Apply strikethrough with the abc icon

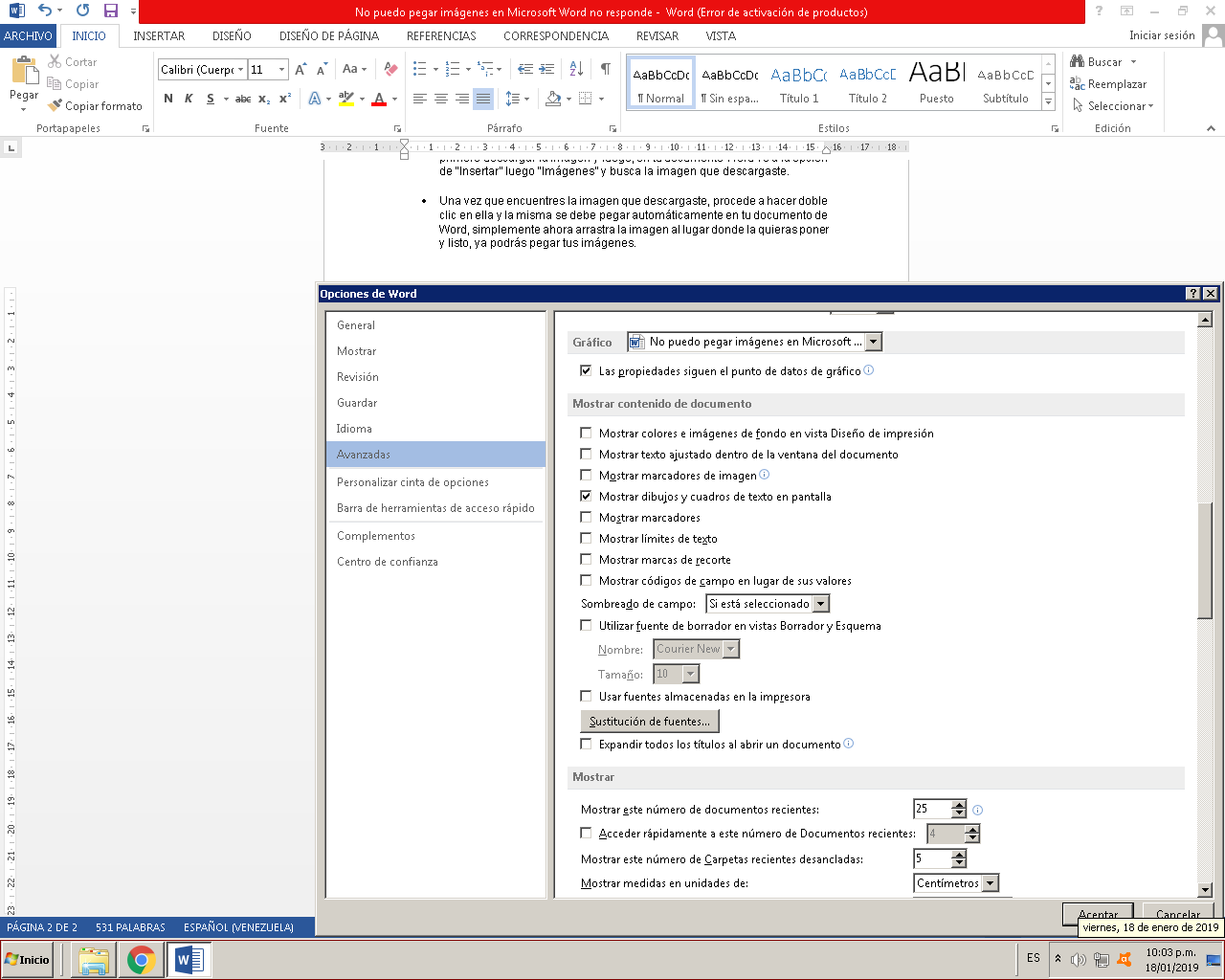243,99
